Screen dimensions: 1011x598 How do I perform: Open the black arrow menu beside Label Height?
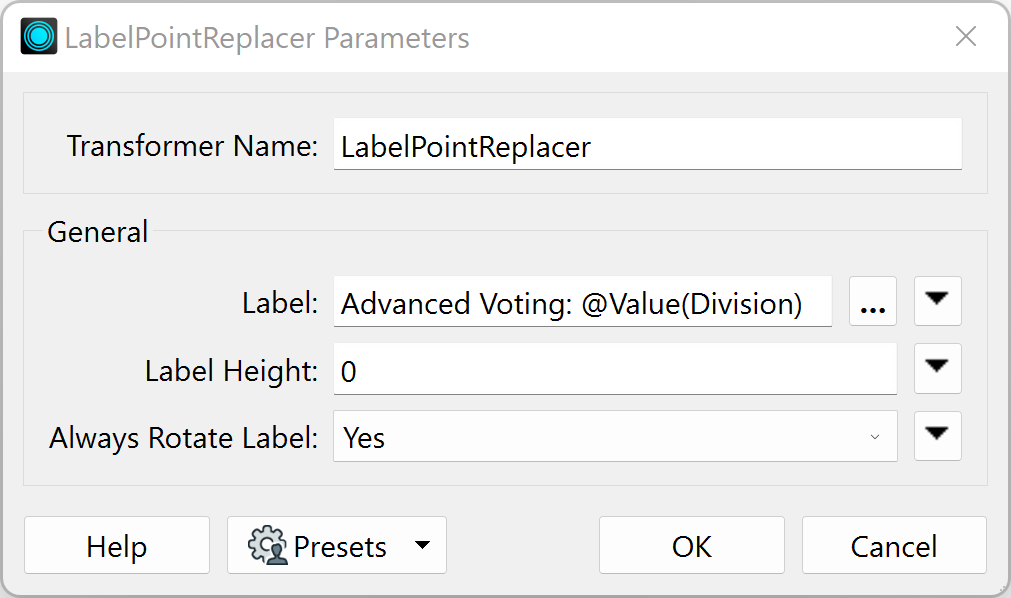click(937, 368)
